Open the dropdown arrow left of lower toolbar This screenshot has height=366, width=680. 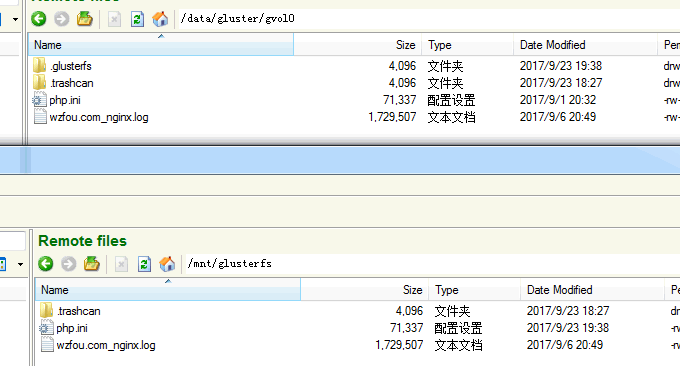[x=20, y=264]
